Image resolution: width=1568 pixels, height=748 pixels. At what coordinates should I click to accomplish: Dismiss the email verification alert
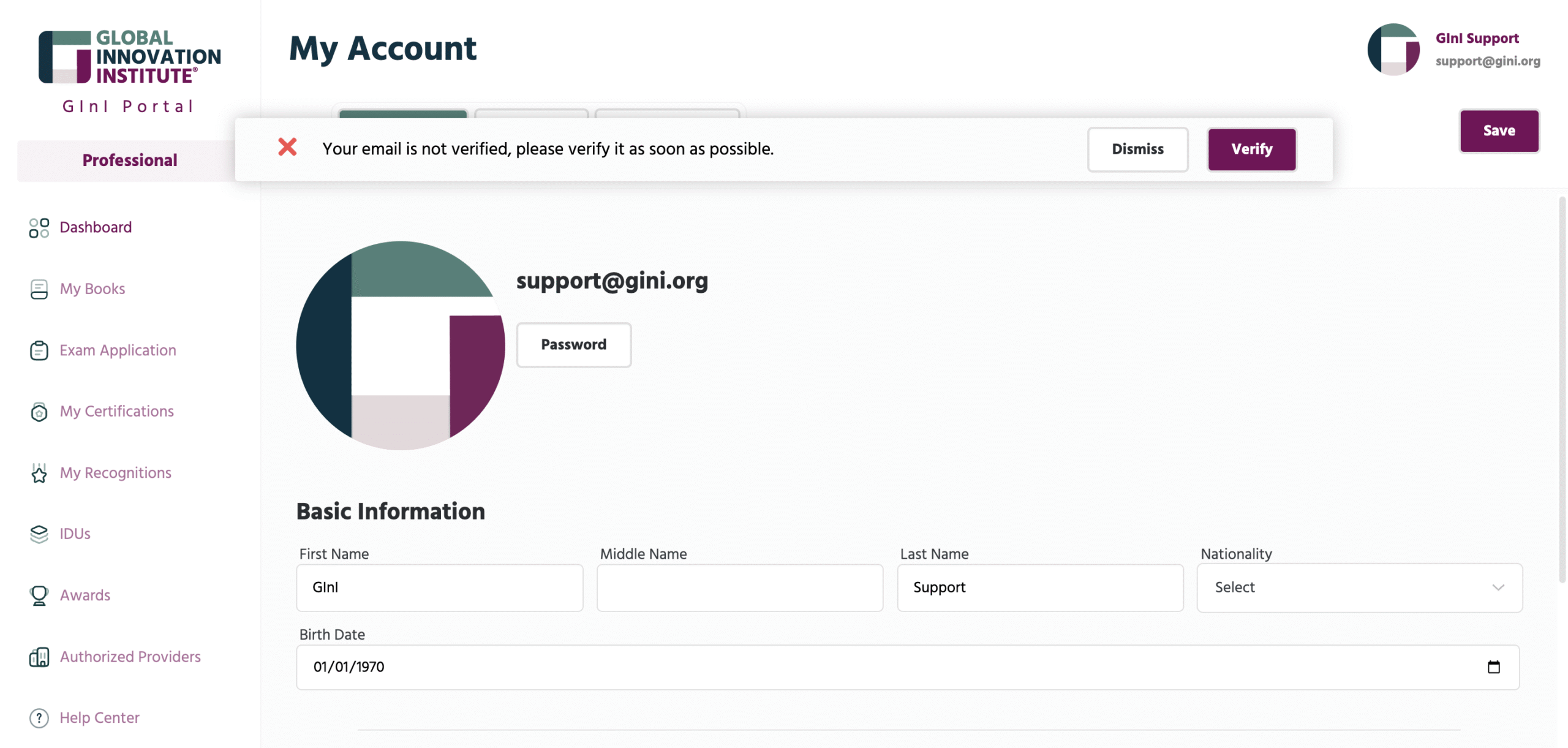click(1137, 149)
